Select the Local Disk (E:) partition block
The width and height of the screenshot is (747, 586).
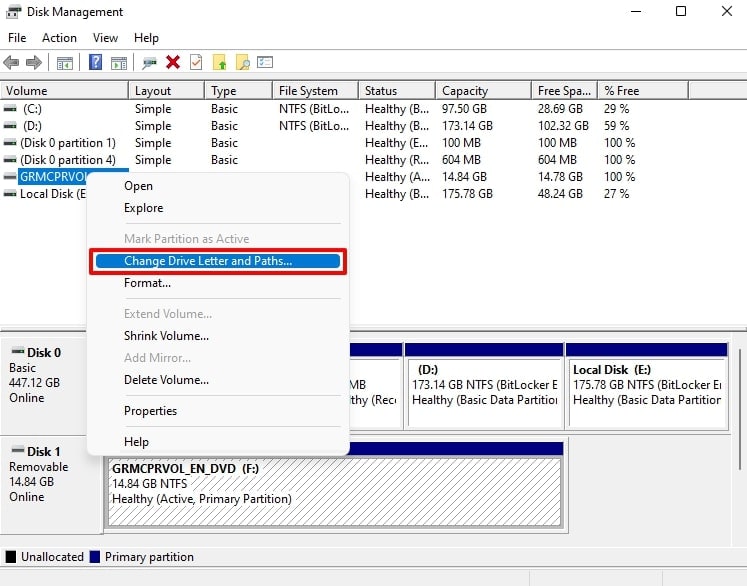tap(647, 385)
